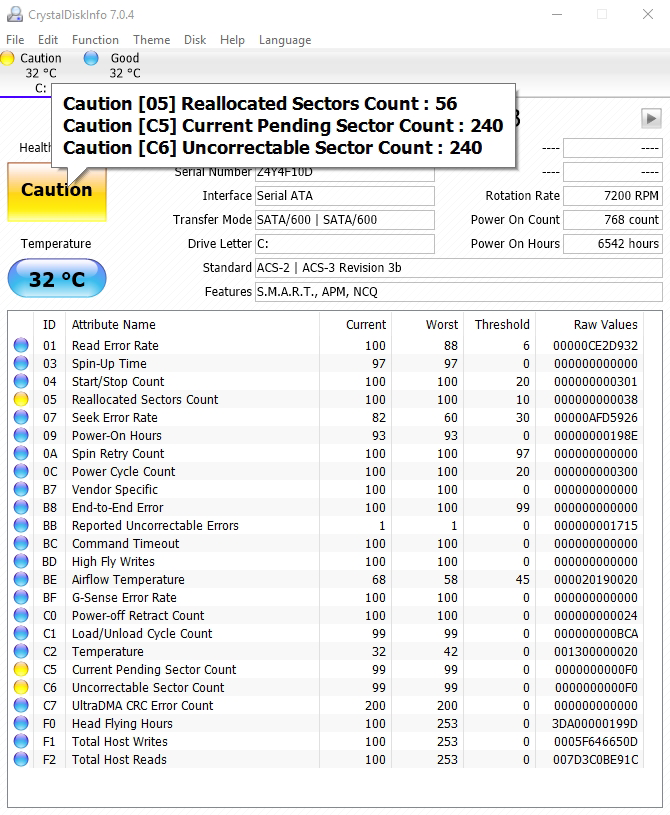
Task: Click the Worst column header
Action: (442, 324)
